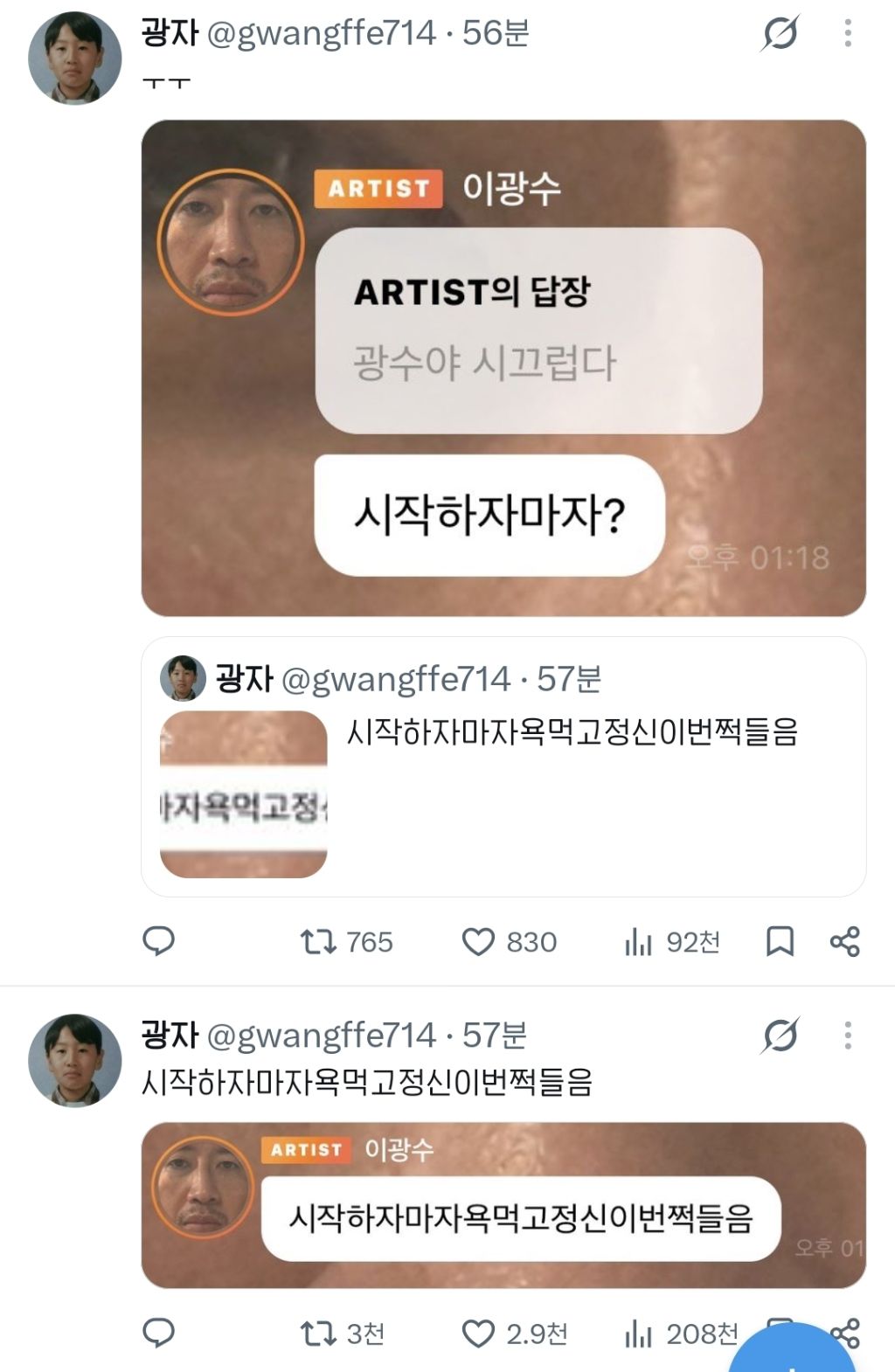The image size is (895, 1372).
Task: Retweet the post with 765 retweets
Action: [x=346, y=942]
